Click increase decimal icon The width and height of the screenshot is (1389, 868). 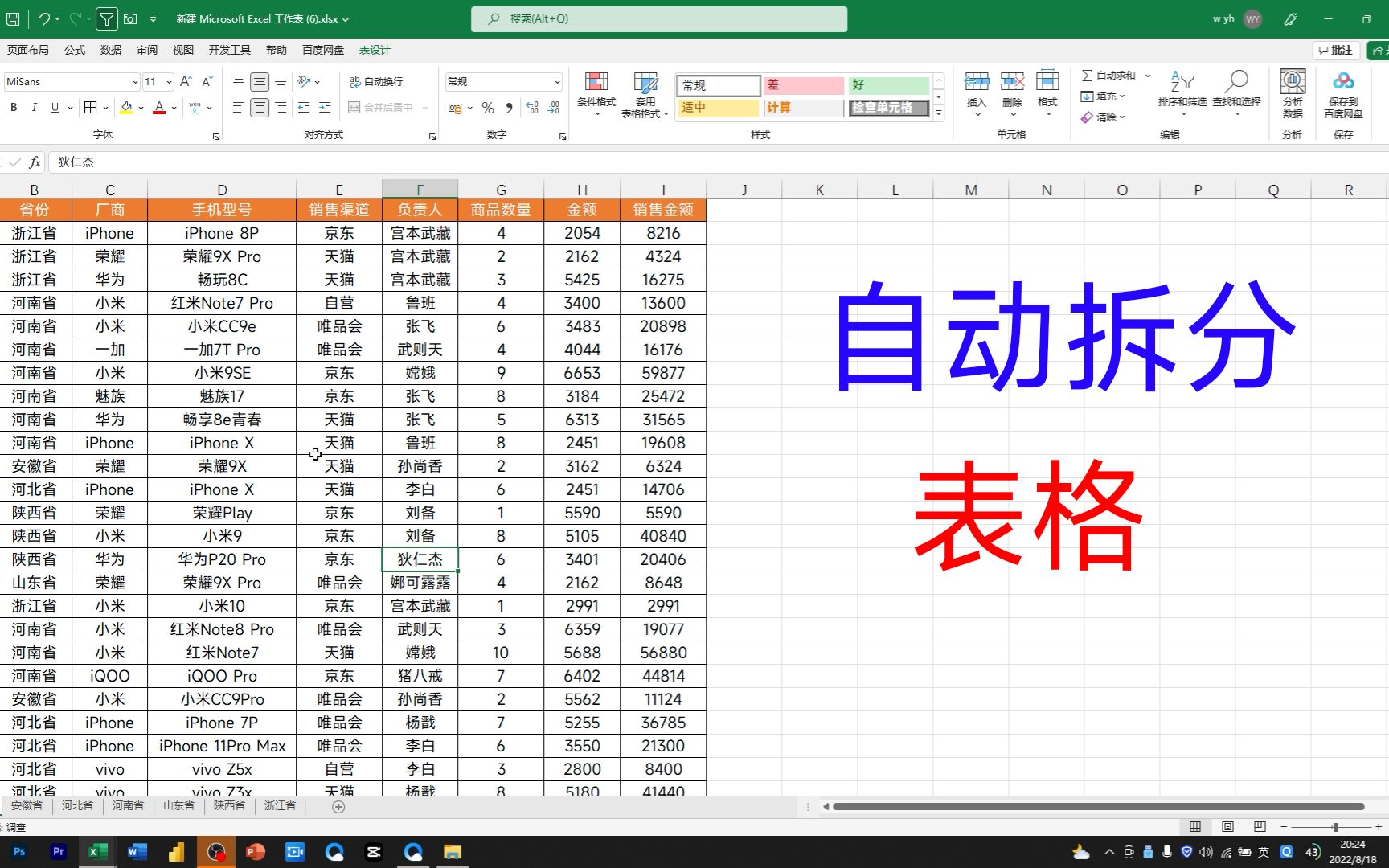pos(531,108)
